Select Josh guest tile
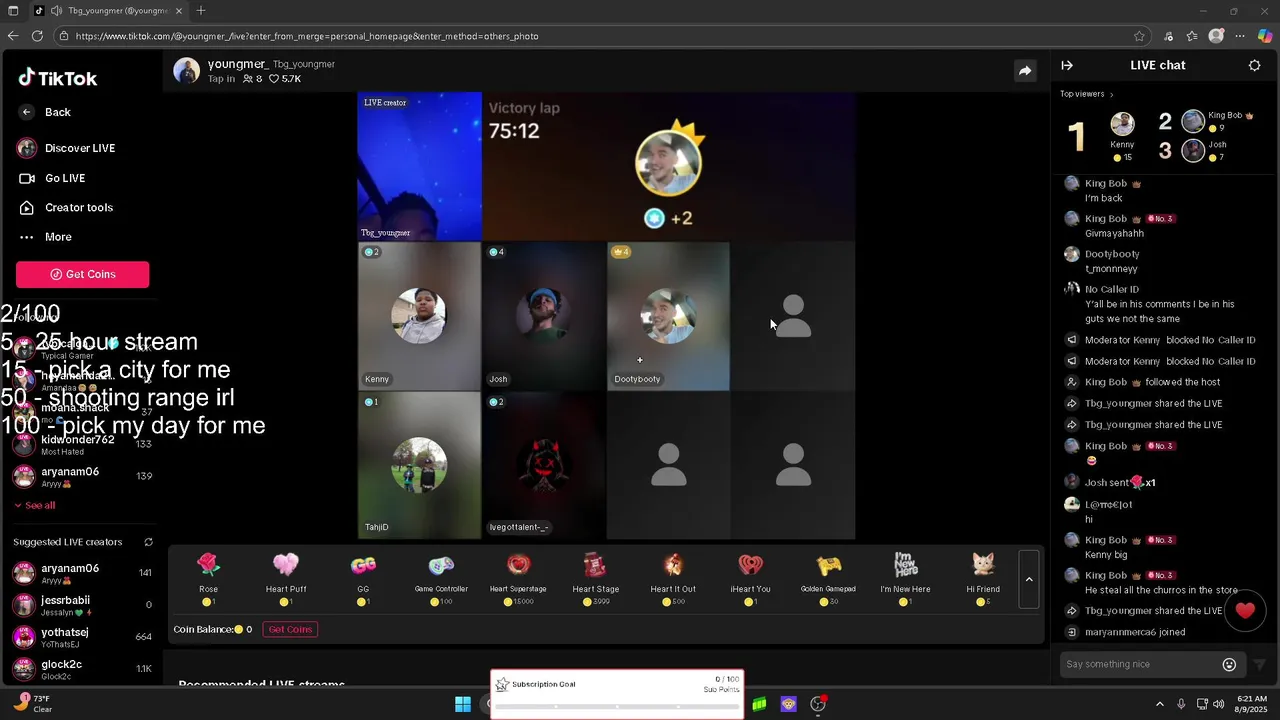Viewport: 1280px width, 720px height. [x=544, y=316]
